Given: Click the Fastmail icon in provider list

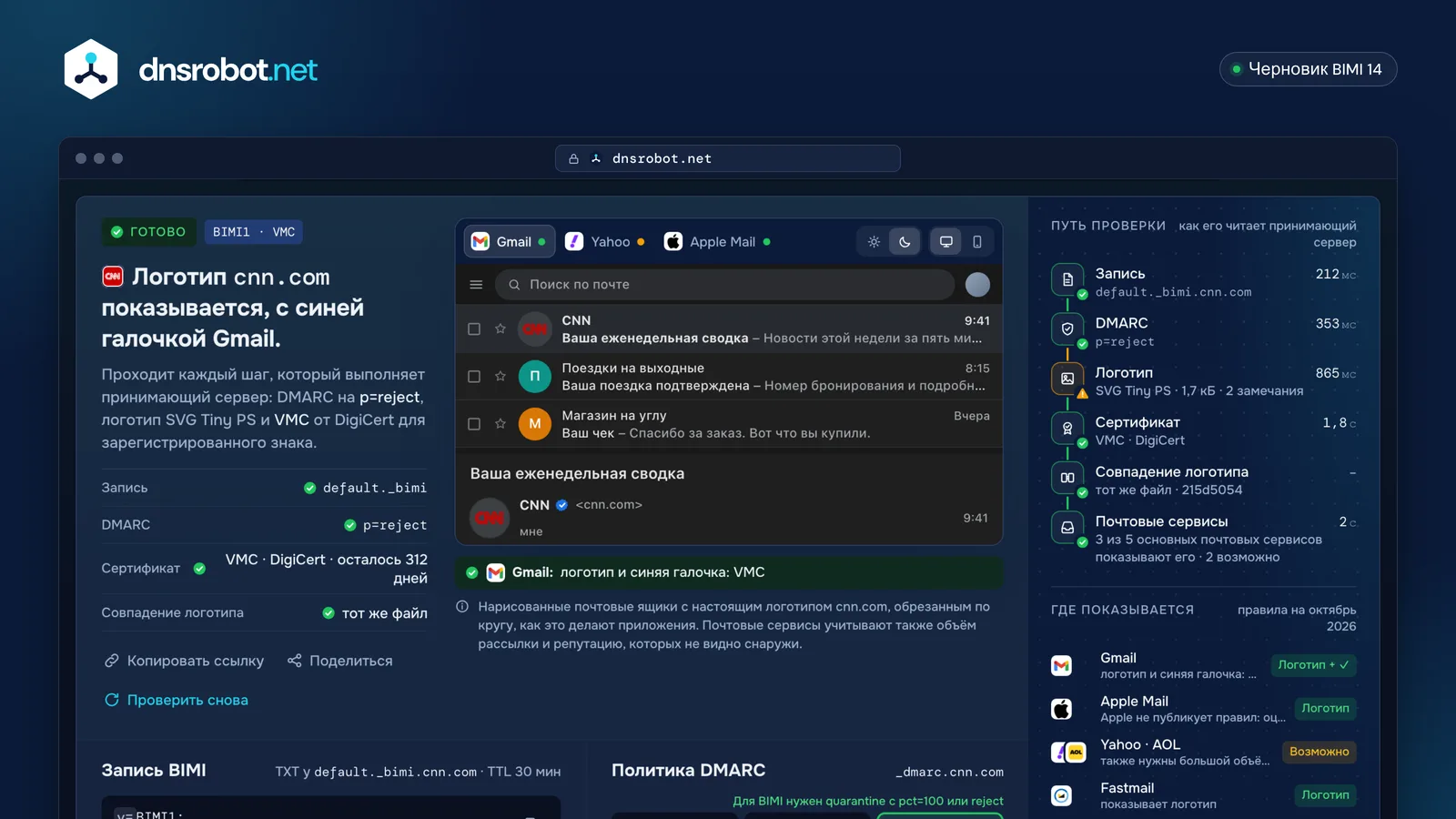Looking at the screenshot, I should click(x=1061, y=795).
